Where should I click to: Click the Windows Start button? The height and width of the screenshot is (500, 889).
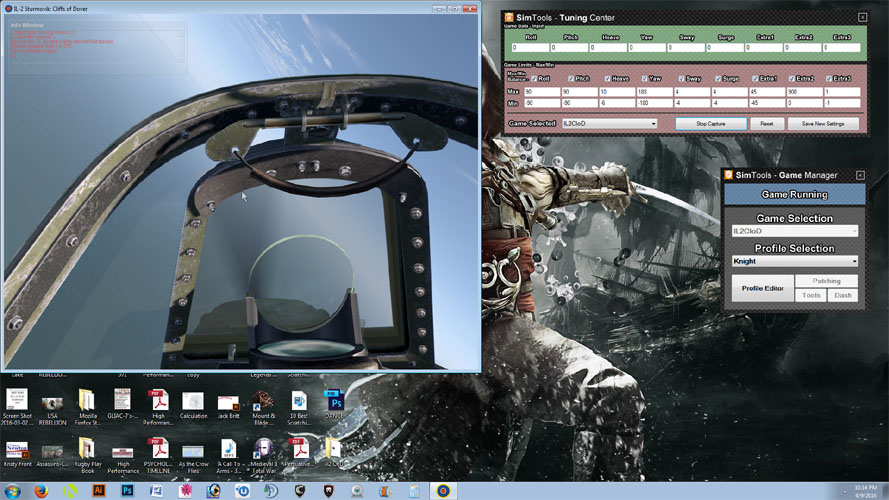point(12,490)
